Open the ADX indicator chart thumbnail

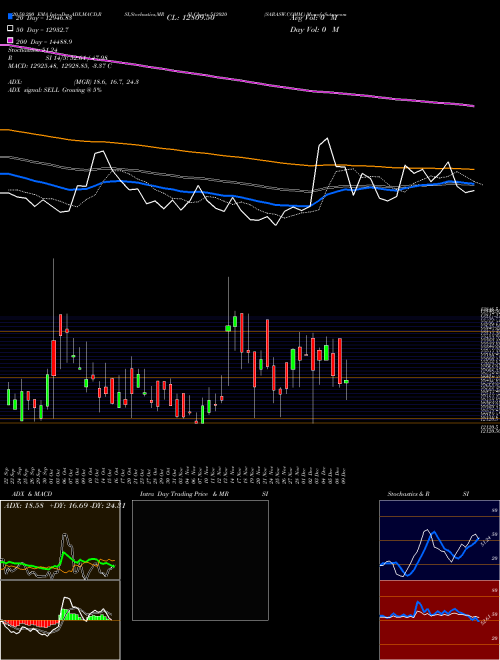60,540
